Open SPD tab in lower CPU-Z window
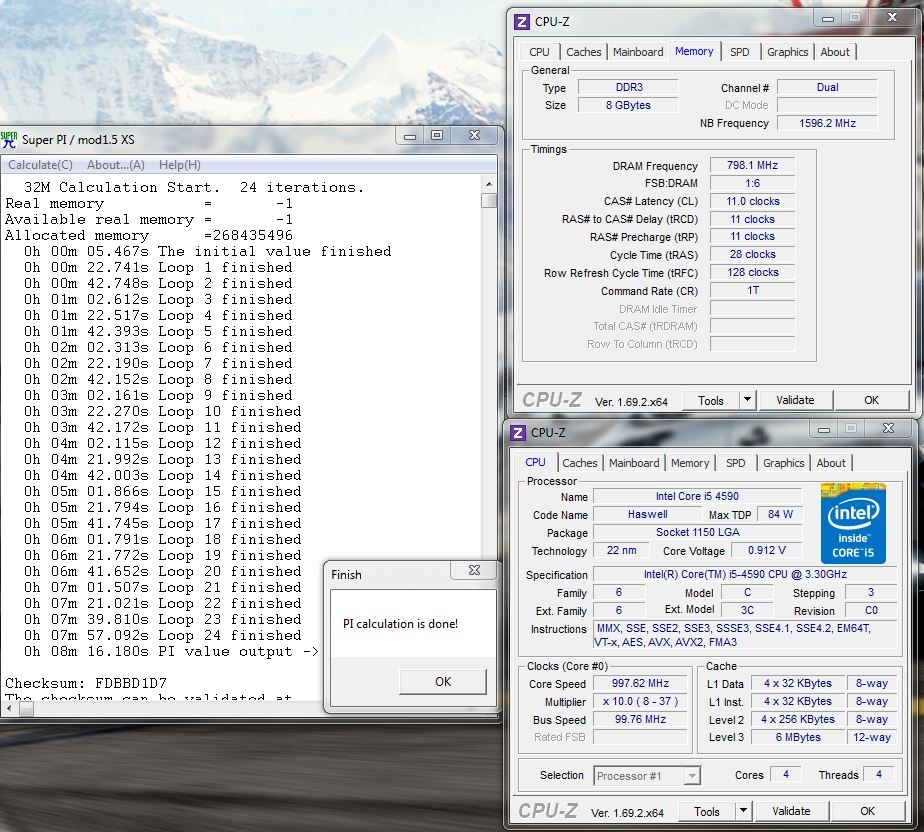Image resolution: width=924 pixels, height=832 pixels. [735, 463]
